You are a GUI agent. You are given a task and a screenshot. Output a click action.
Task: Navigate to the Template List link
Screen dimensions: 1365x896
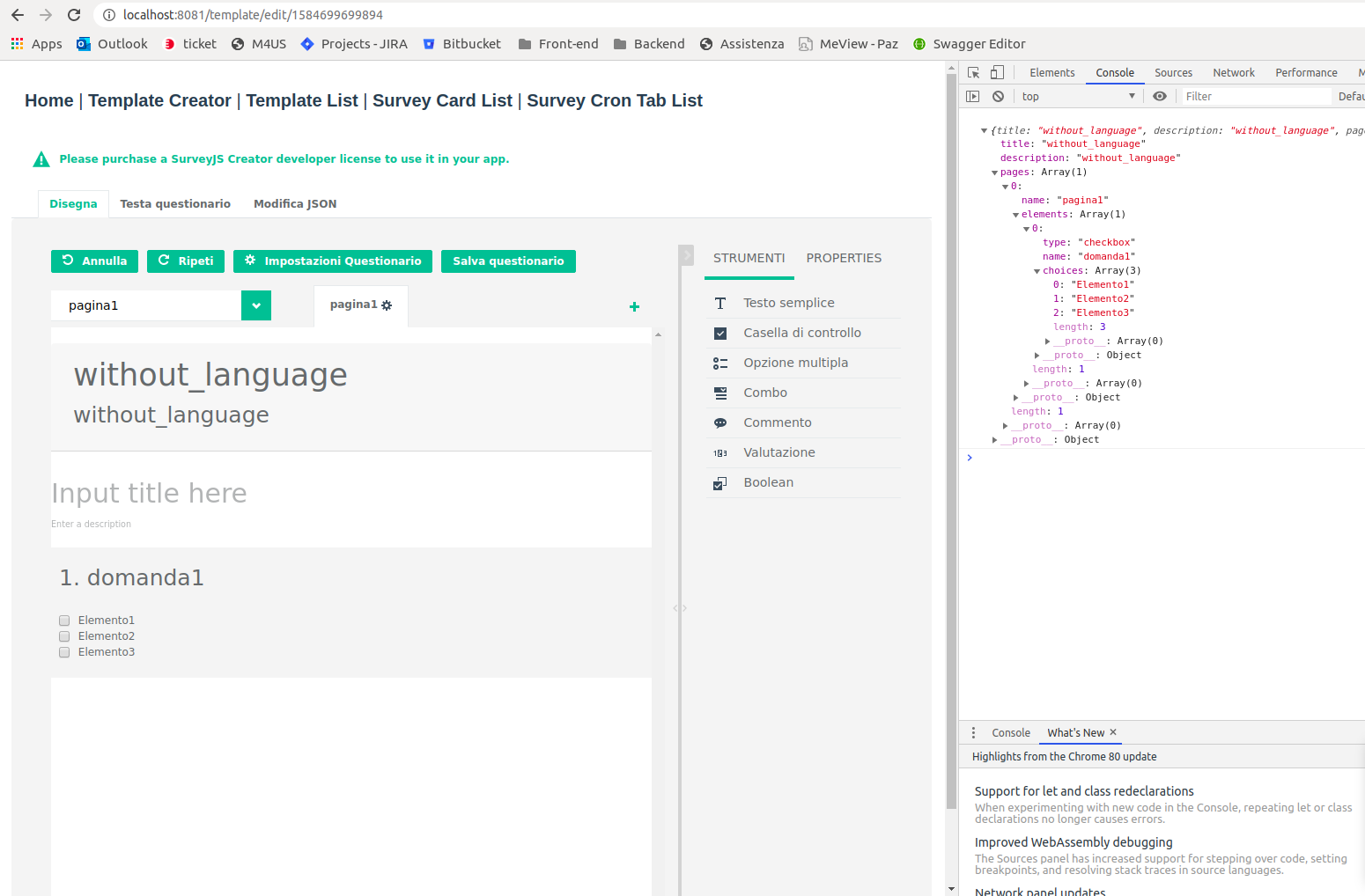[301, 100]
